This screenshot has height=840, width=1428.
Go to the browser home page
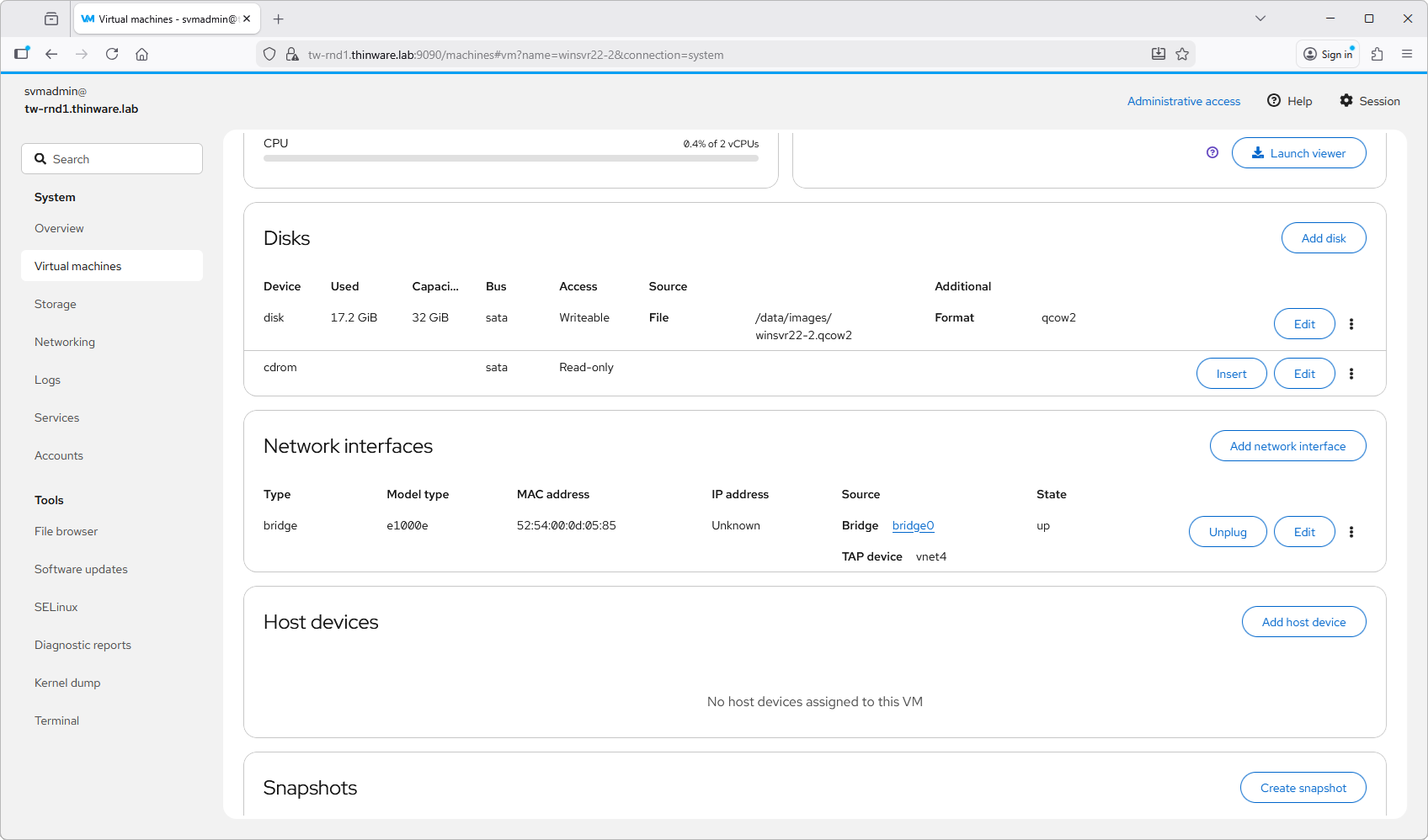pyautogui.click(x=142, y=54)
